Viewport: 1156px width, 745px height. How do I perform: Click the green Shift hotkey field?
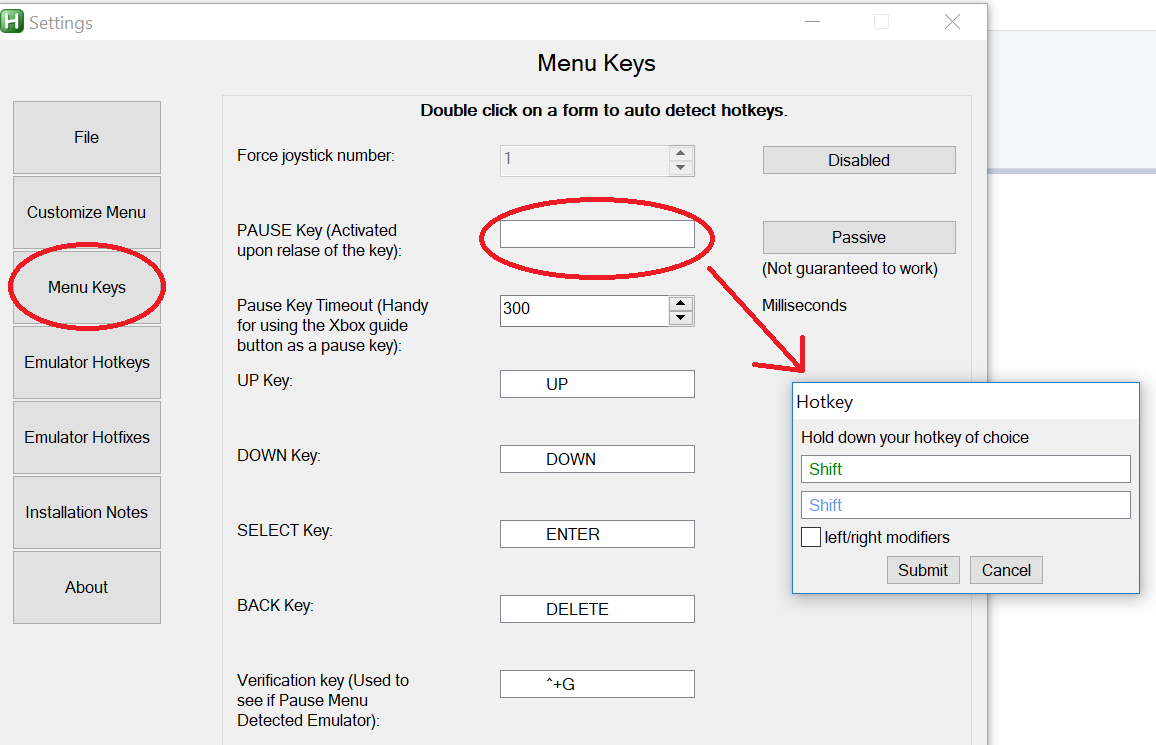pyautogui.click(x=965, y=469)
